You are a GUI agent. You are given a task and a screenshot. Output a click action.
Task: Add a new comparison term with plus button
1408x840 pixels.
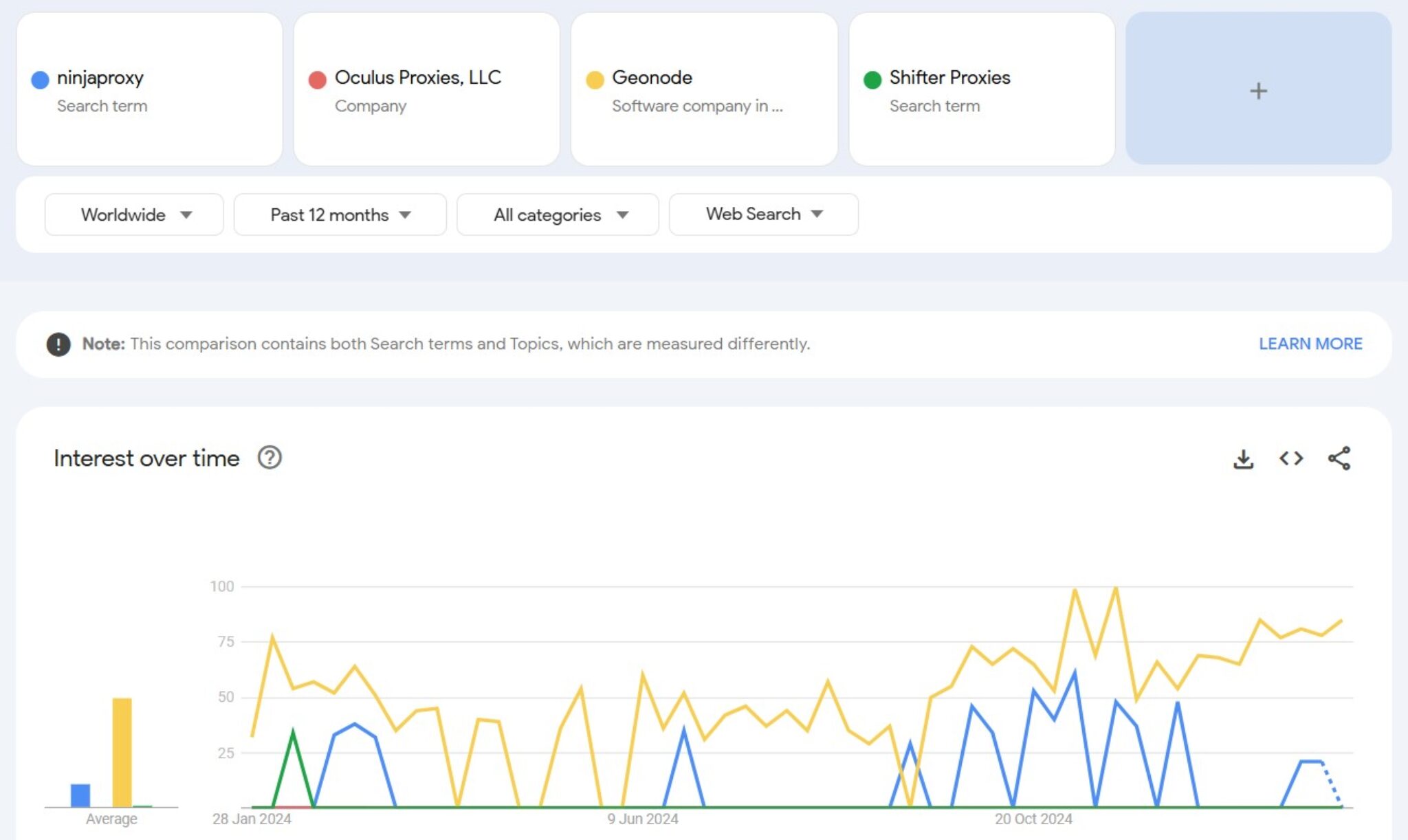click(x=1258, y=91)
